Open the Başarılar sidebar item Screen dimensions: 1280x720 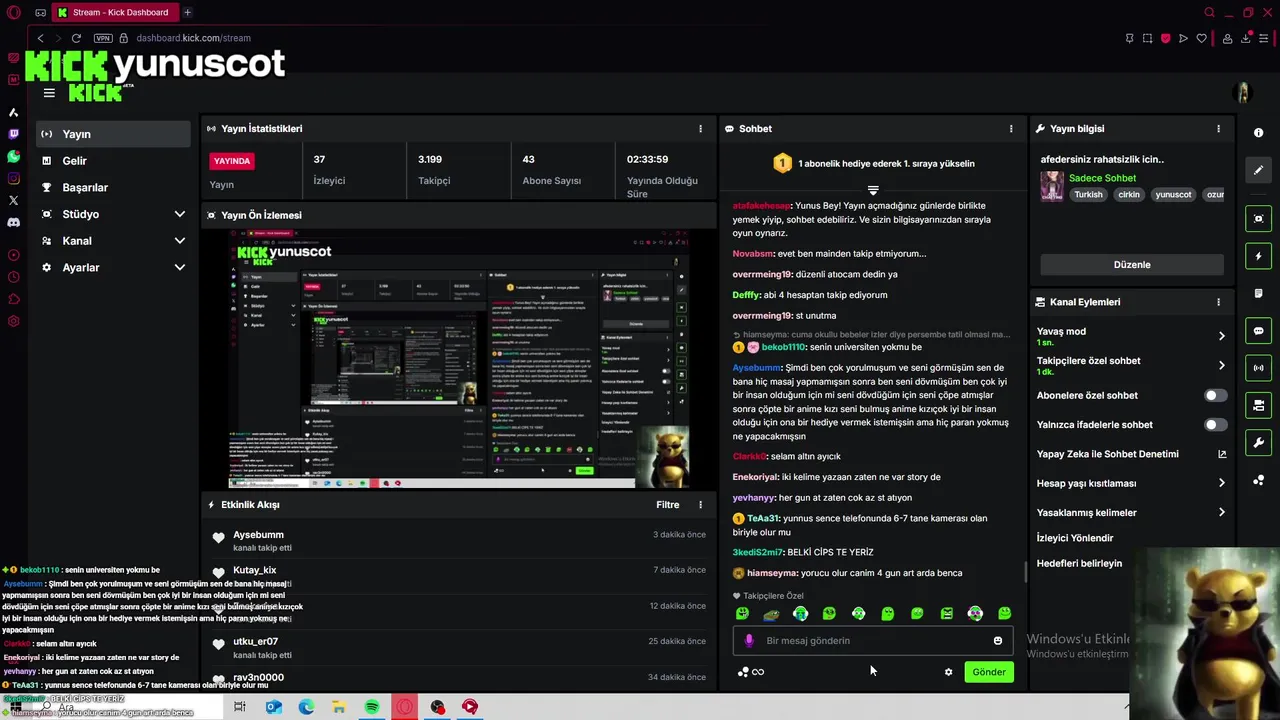(114, 188)
